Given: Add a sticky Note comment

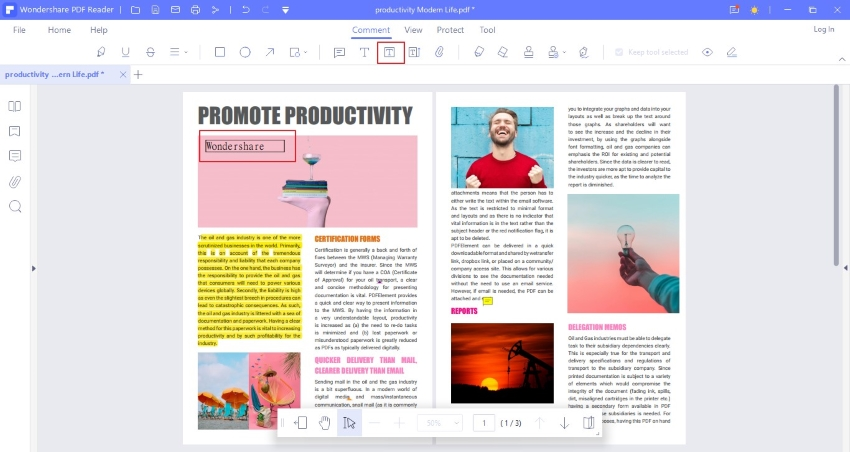Looking at the screenshot, I should click(x=339, y=53).
